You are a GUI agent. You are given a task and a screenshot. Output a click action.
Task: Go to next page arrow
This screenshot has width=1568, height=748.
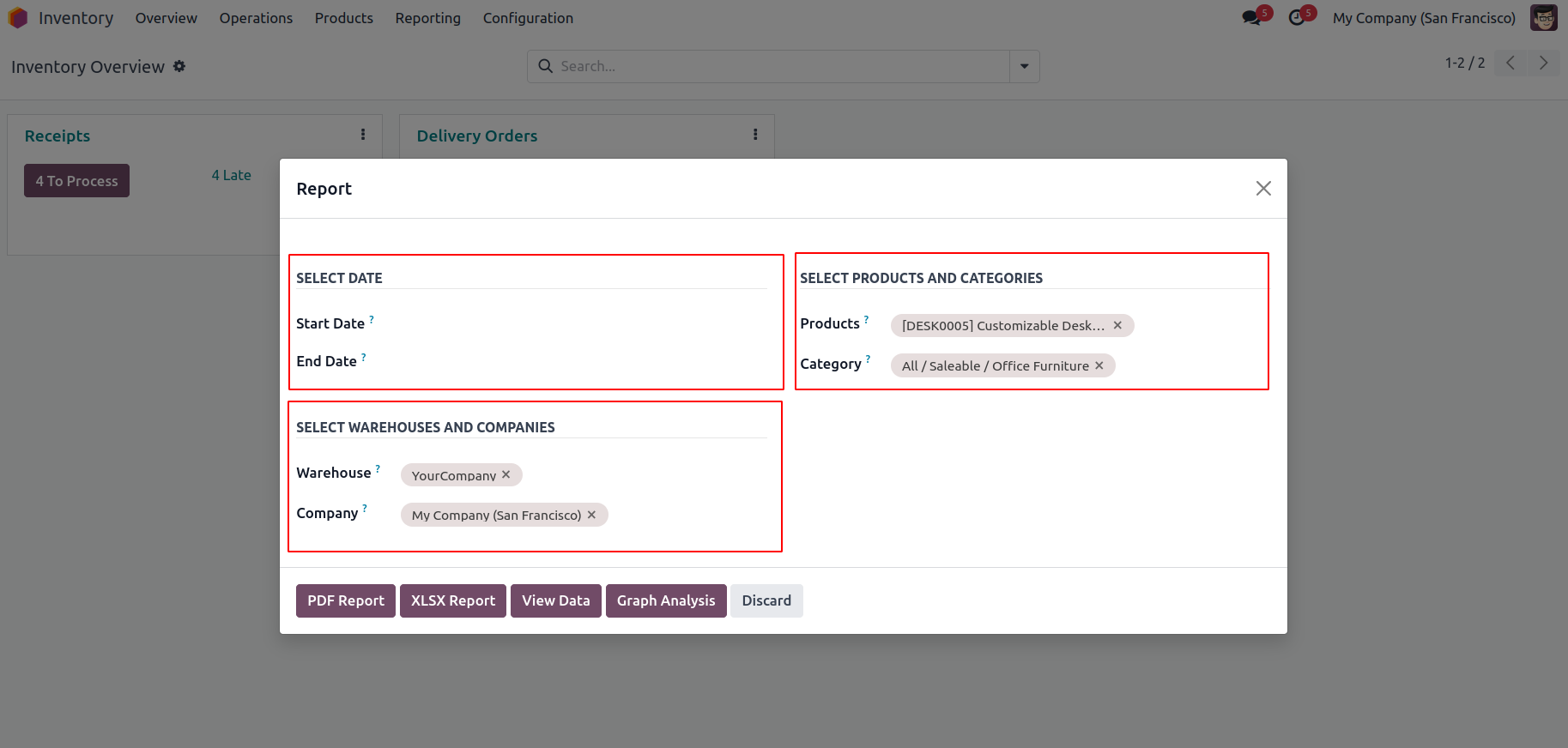click(x=1543, y=63)
